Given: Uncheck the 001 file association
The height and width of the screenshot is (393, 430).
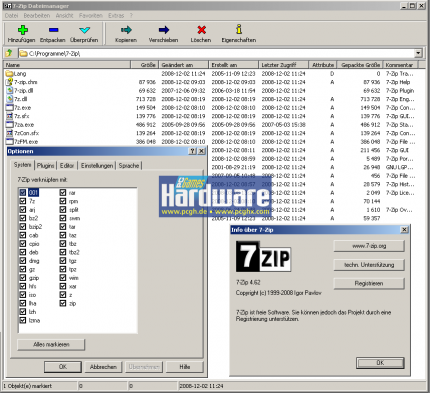Looking at the screenshot, I should [23, 192].
